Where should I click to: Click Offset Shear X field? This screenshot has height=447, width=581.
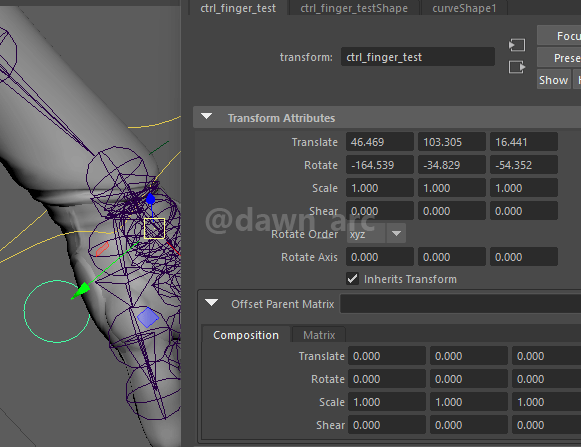(x=387, y=425)
